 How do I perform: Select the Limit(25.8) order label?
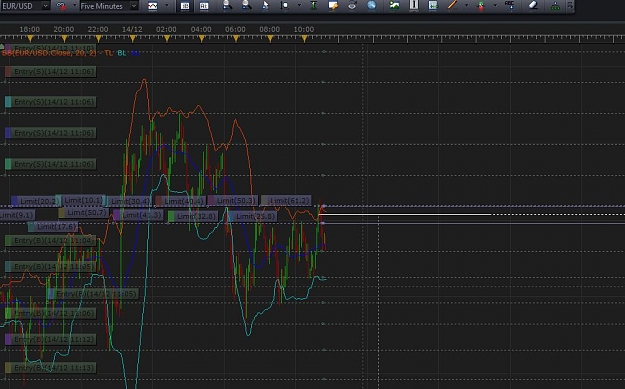[x=252, y=216]
